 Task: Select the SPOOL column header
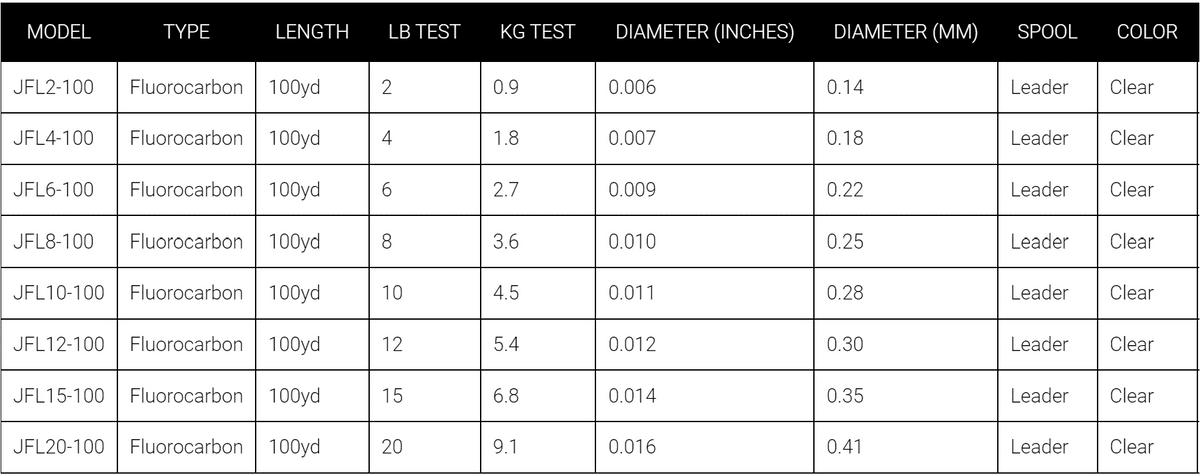[x=1047, y=32]
